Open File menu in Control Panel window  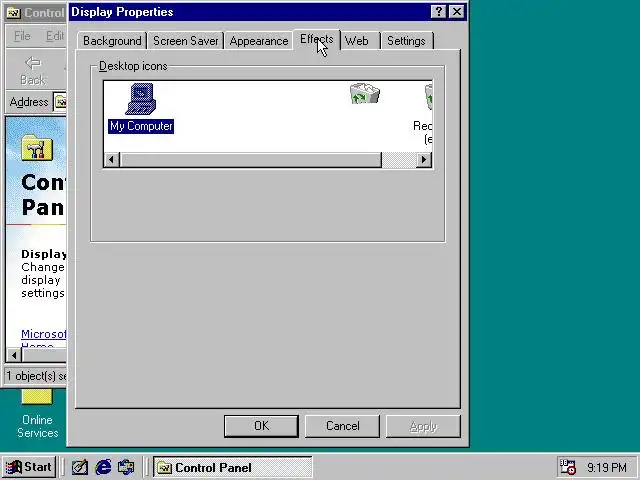point(22,36)
